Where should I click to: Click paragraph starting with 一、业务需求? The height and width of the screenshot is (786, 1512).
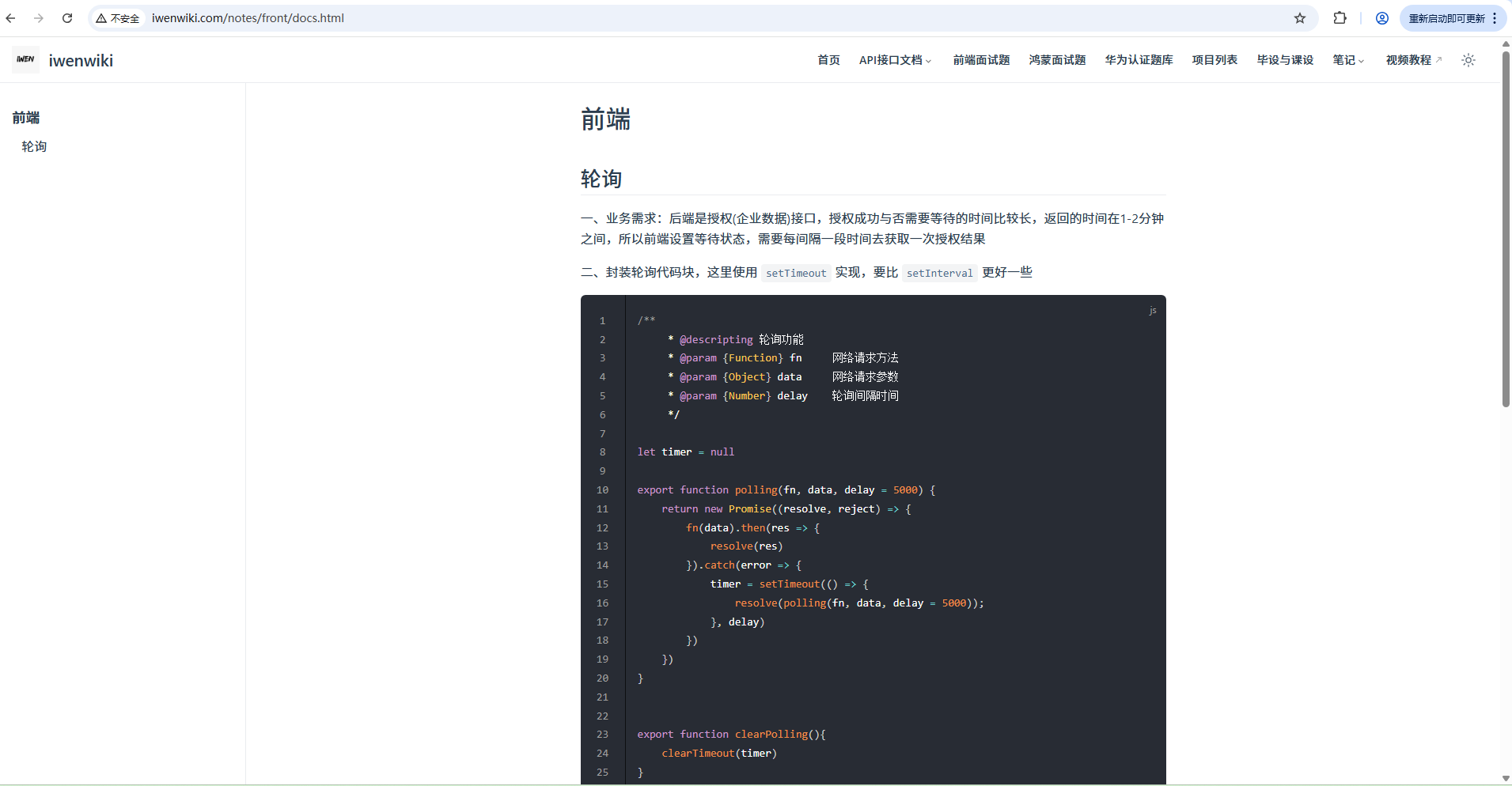(872, 229)
